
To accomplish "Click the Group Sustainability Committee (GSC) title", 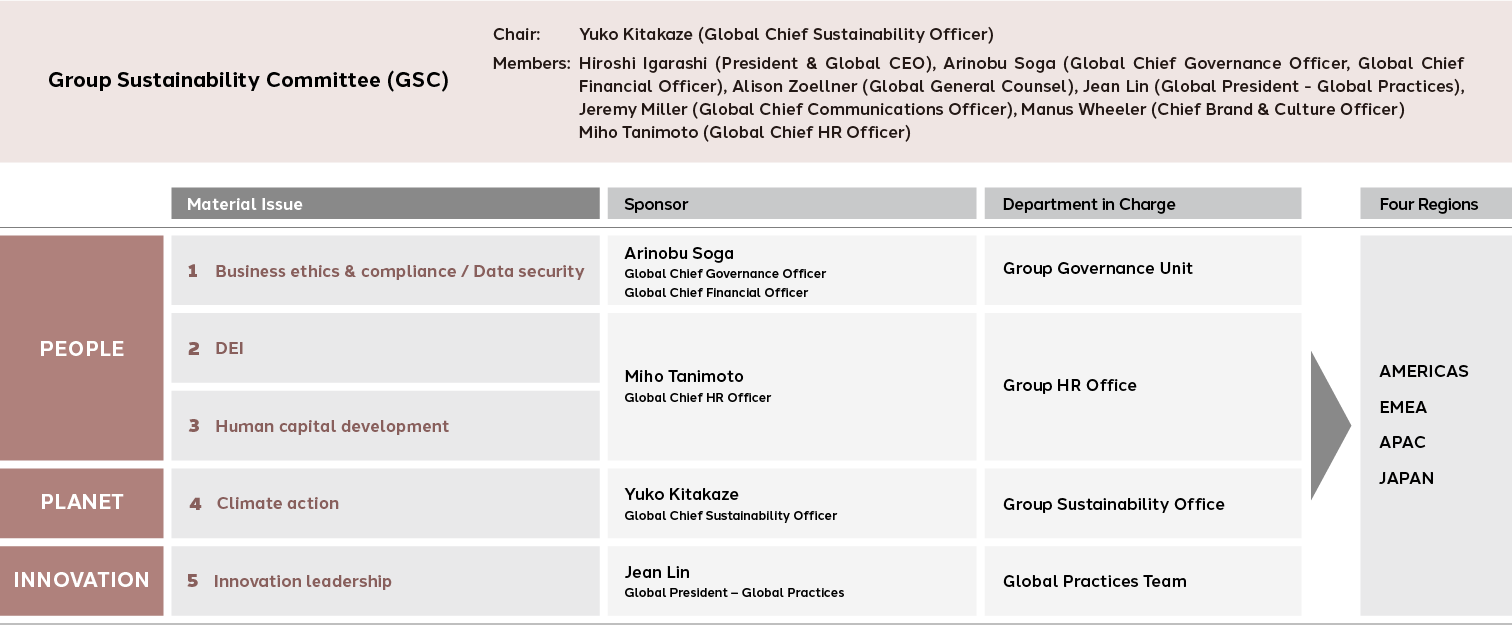I will (248, 81).
